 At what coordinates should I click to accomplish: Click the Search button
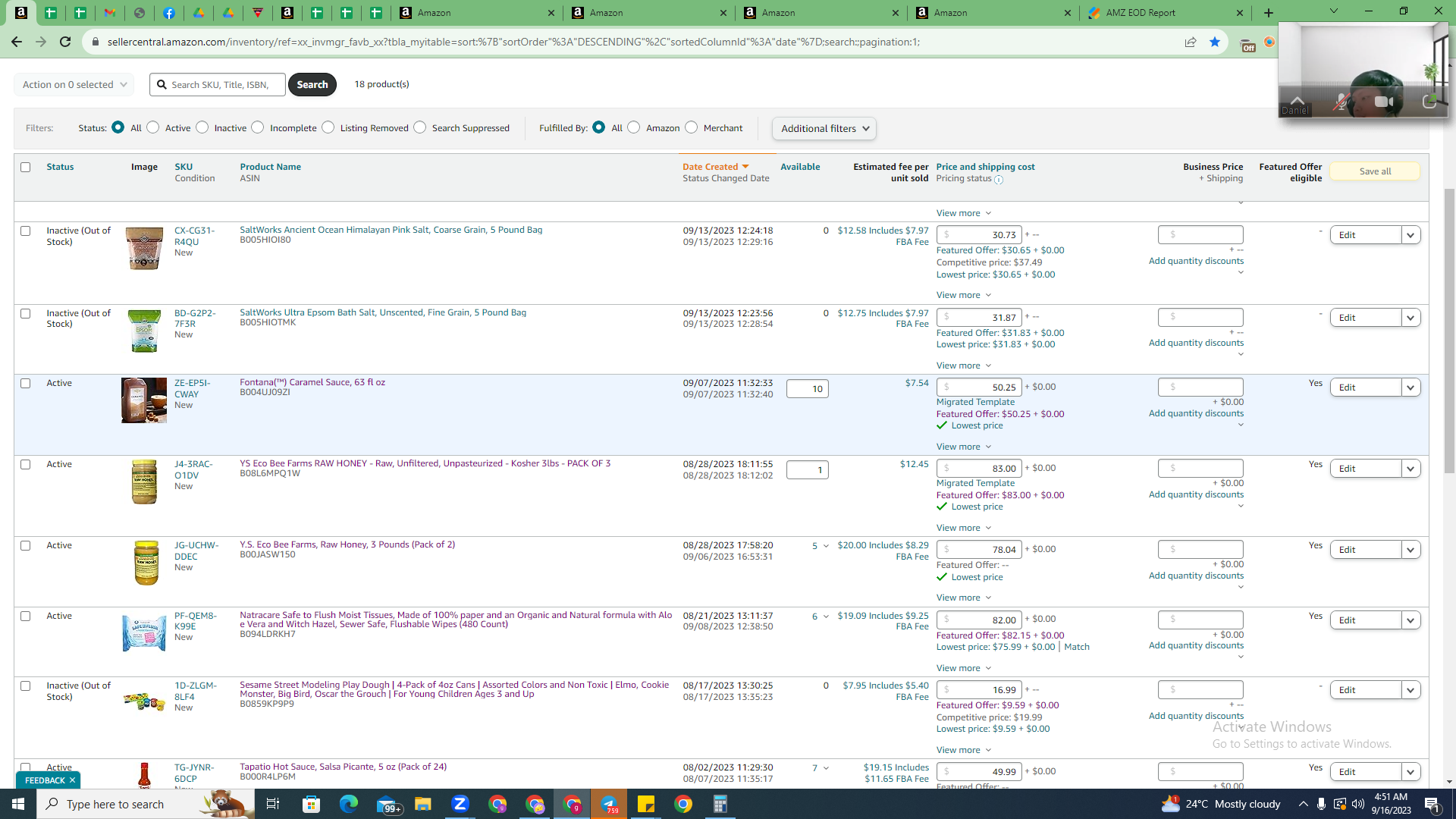click(312, 85)
